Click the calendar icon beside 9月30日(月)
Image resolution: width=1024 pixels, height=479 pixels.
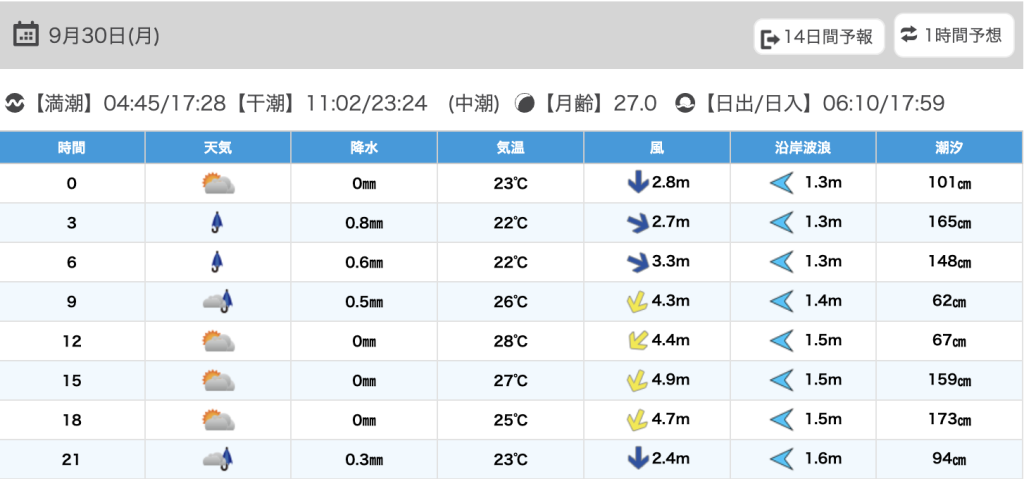[x=26, y=35]
